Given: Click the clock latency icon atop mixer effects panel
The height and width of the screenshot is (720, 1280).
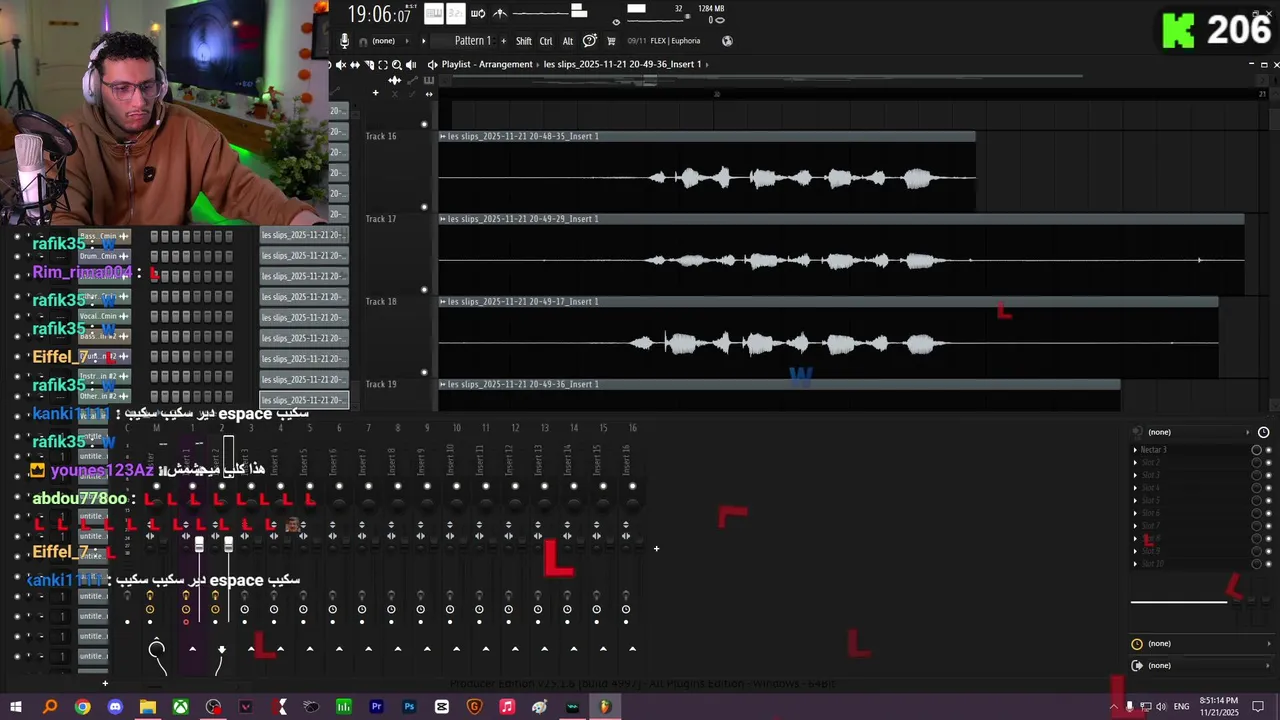Looking at the screenshot, I should 1263,432.
